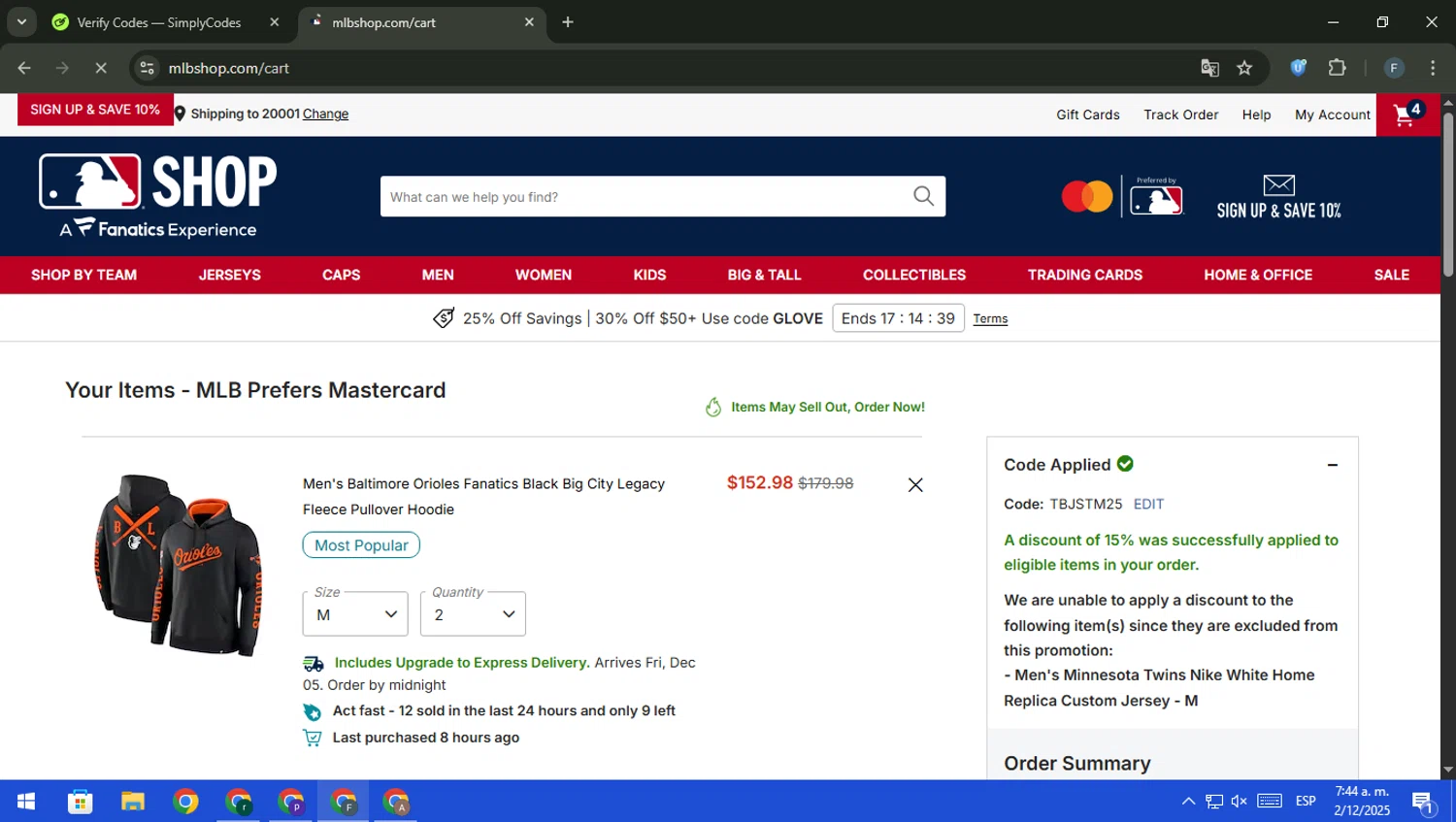The height and width of the screenshot is (822, 1456).
Task: Click the express delivery truck icon
Action: click(x=314, y=663)
